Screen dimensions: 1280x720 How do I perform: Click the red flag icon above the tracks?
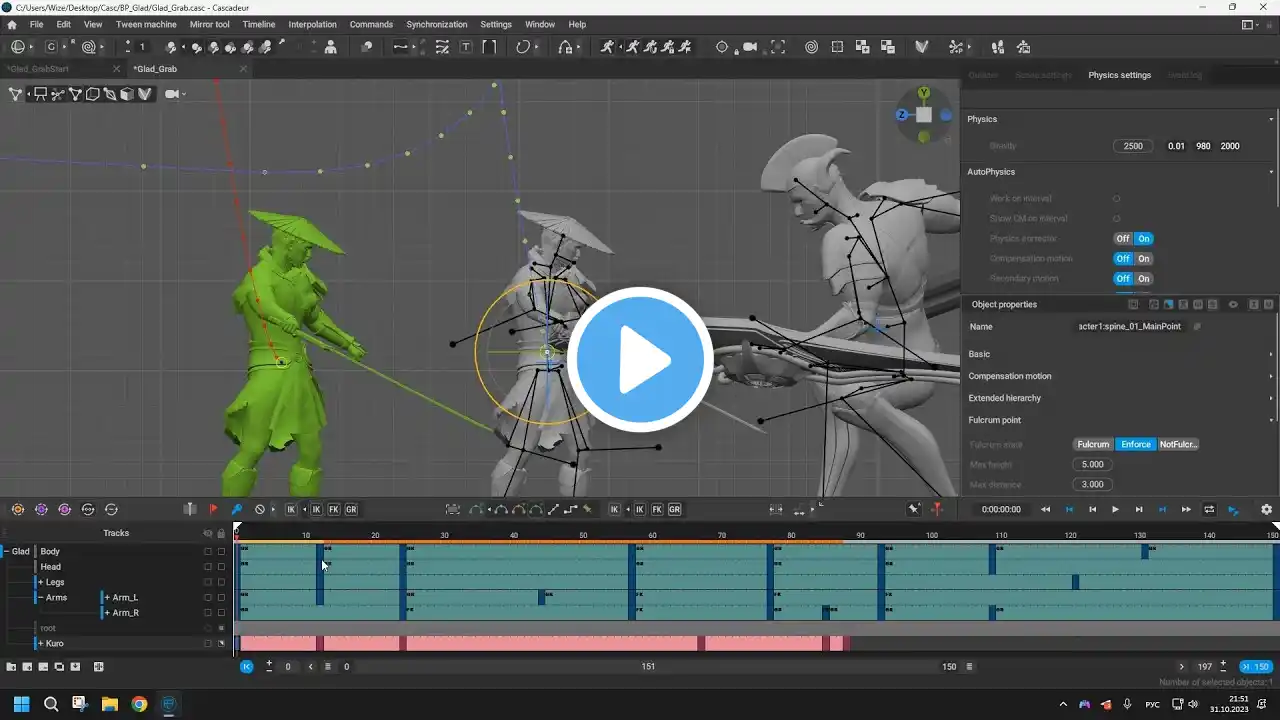pyautogui.click(x=213, y=509)
